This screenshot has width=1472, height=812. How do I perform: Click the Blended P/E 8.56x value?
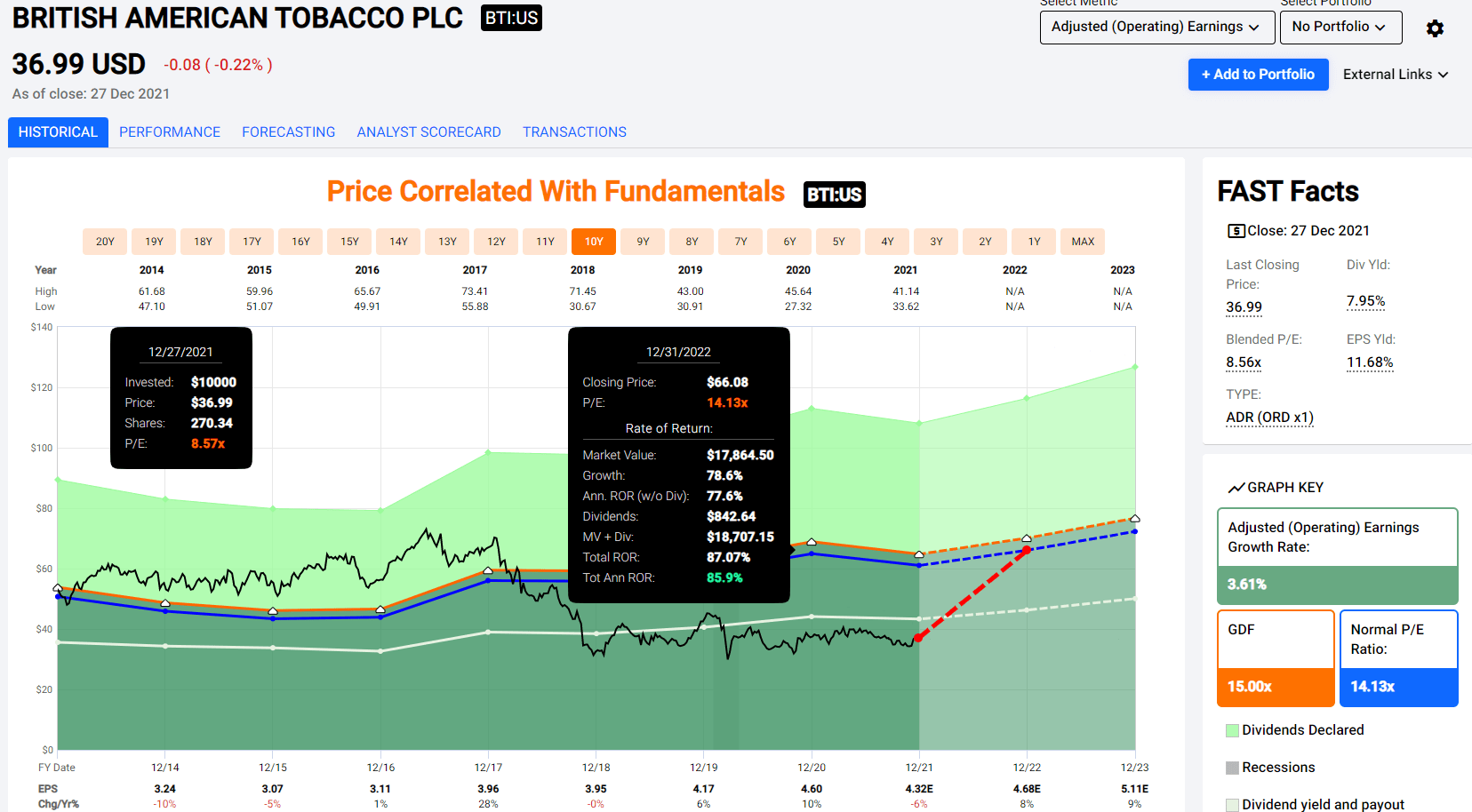(1244, 362)
